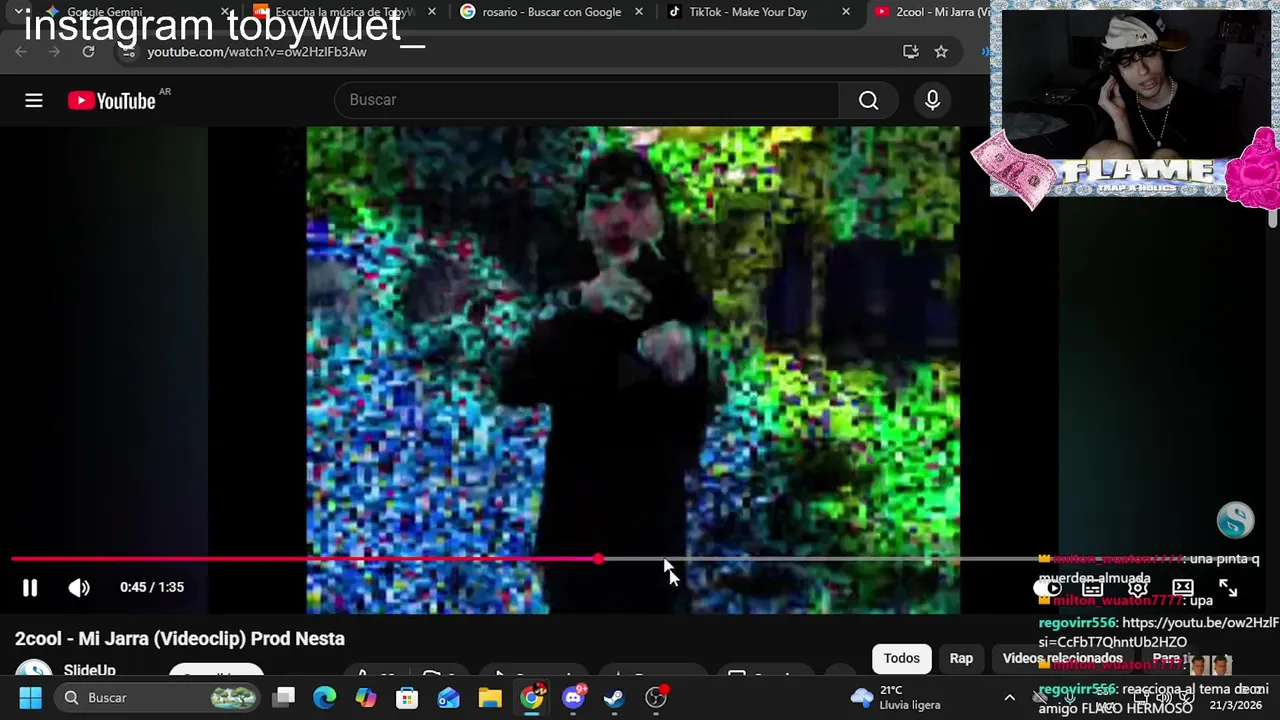1280x720 pixels.
Task: Open the SlideUp channel name
Action: [90, 670]
